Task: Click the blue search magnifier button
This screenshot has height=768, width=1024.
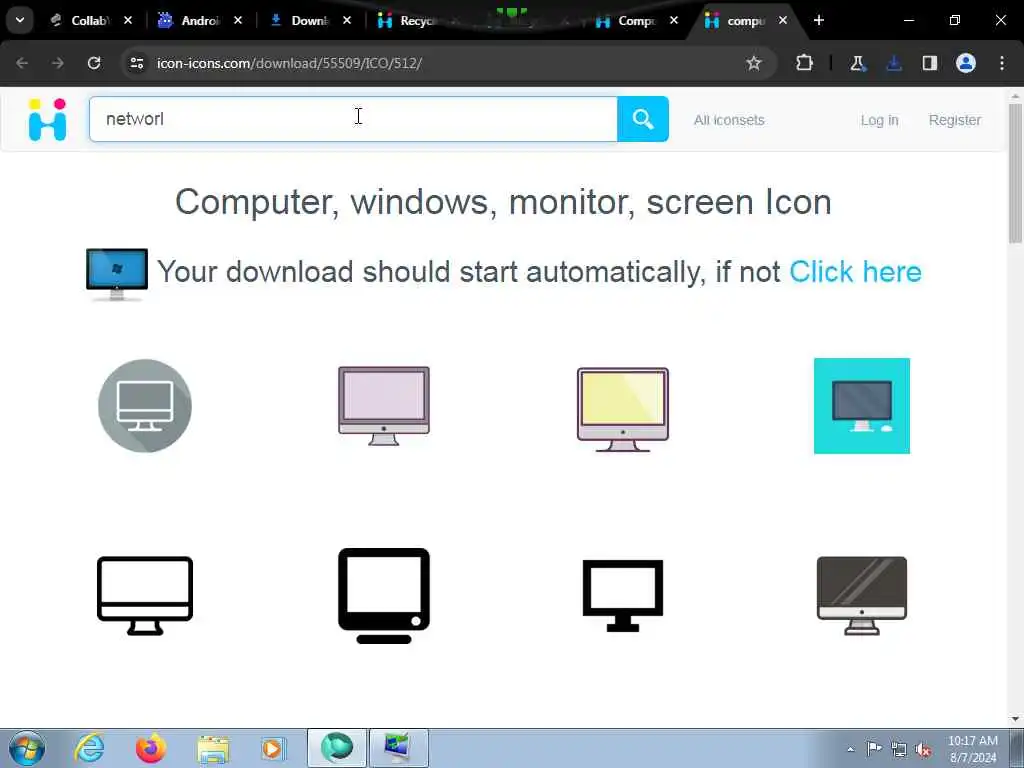Action: (643, 119)
